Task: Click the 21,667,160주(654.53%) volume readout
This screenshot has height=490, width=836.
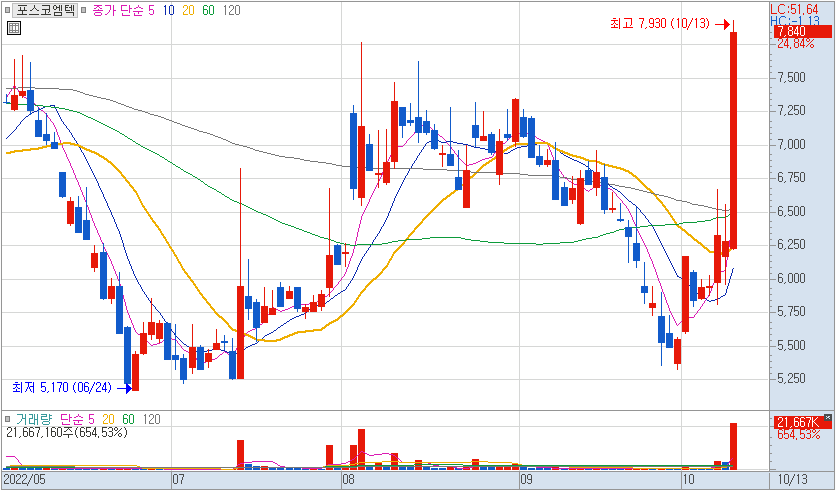Action: (67, 432)
